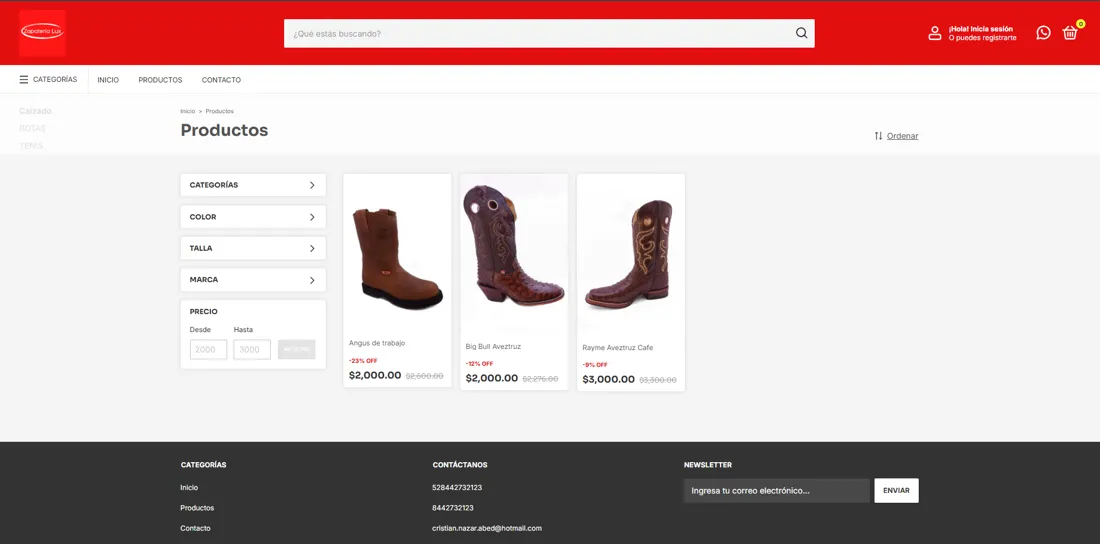This screenshot has height=544, width=1100.
Task: Open the Ordenar sorting dropdown
Action: 902,136
